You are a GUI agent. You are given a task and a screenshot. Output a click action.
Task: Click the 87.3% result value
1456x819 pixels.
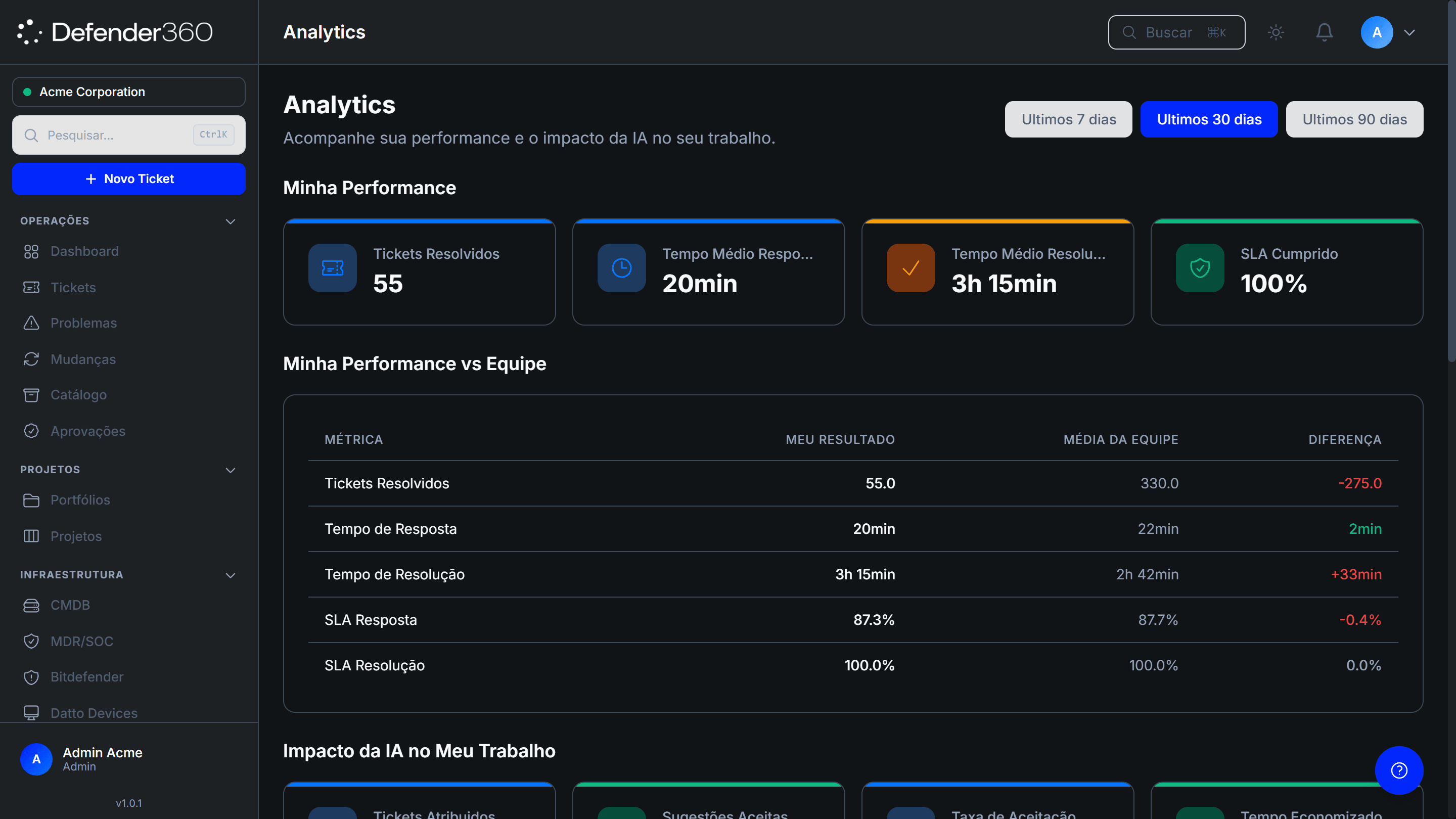point(874,620)
